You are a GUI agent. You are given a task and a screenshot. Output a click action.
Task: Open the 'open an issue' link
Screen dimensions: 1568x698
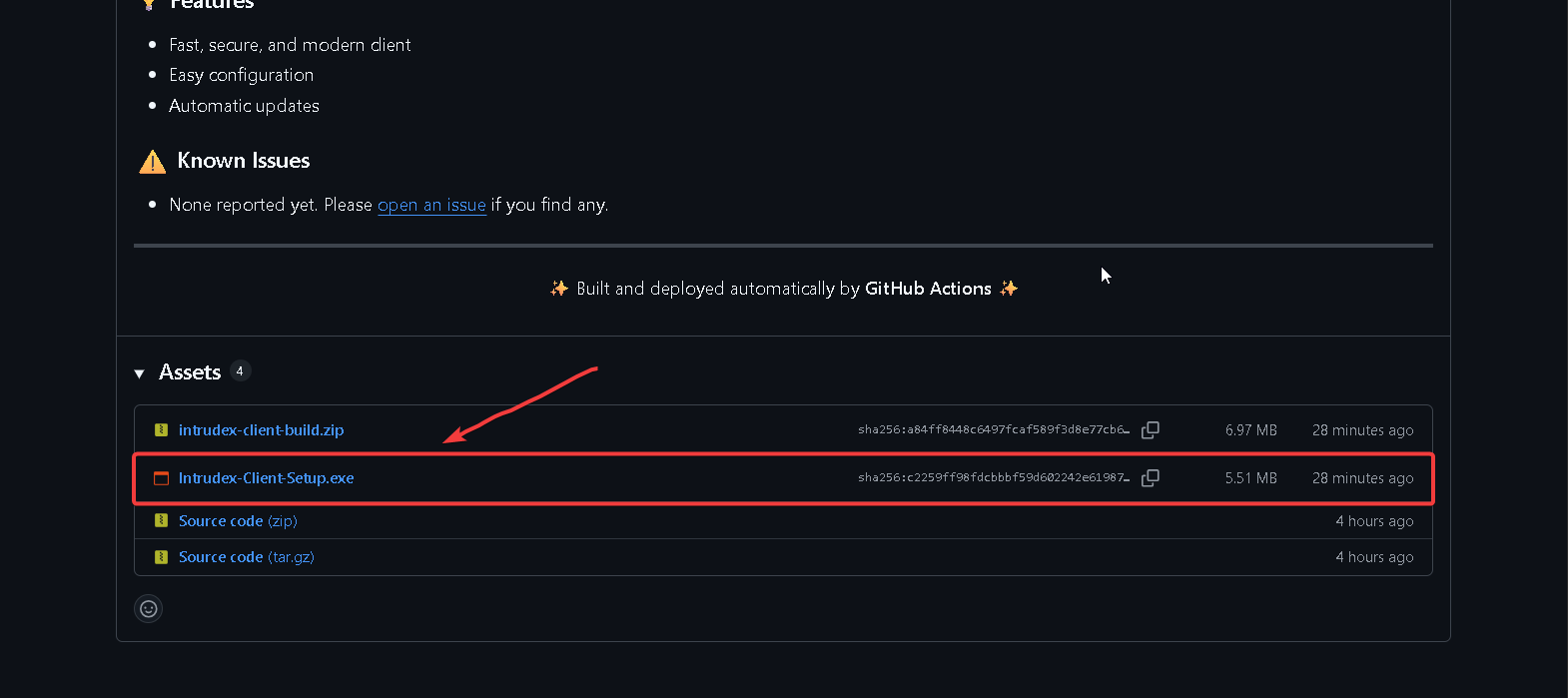(x=431, y=205)
